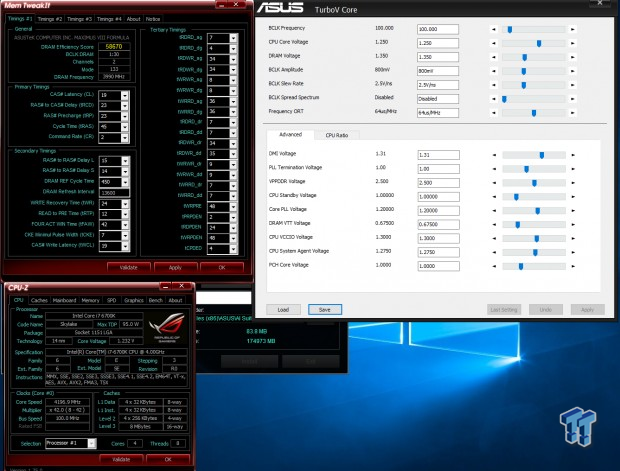Screen dimensions: 620x471
Task: Click the DRAM Efficiency Score value 58670
Action: (x=114, y=46)
